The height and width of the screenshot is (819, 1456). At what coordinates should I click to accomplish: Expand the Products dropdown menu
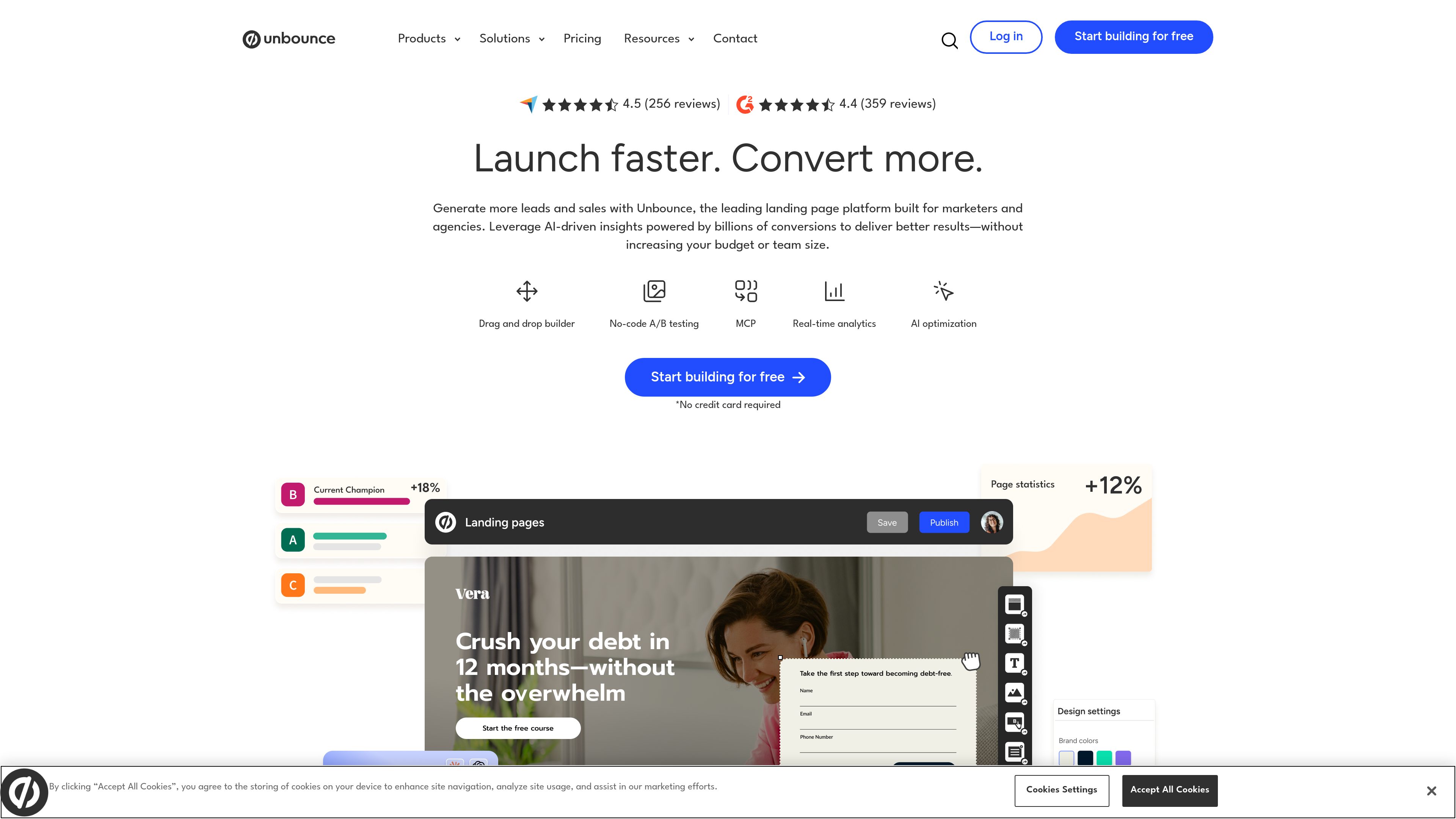(x=429, y=38)
